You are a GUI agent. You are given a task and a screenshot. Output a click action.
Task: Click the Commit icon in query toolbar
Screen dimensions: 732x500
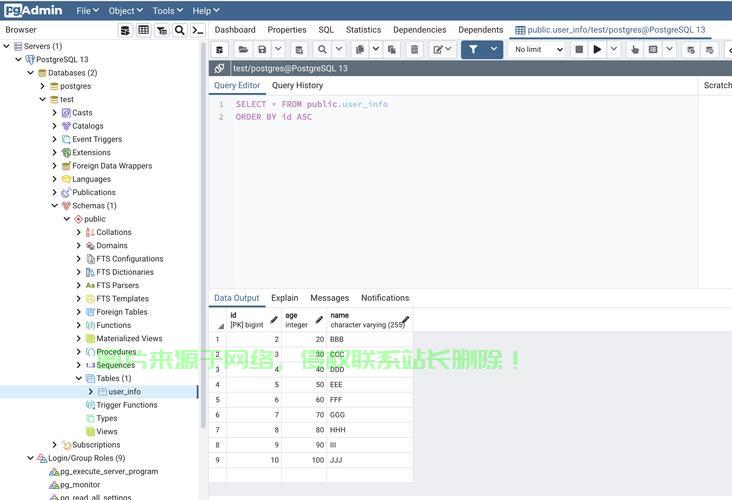pyautogui.click(x=691, y=49)
